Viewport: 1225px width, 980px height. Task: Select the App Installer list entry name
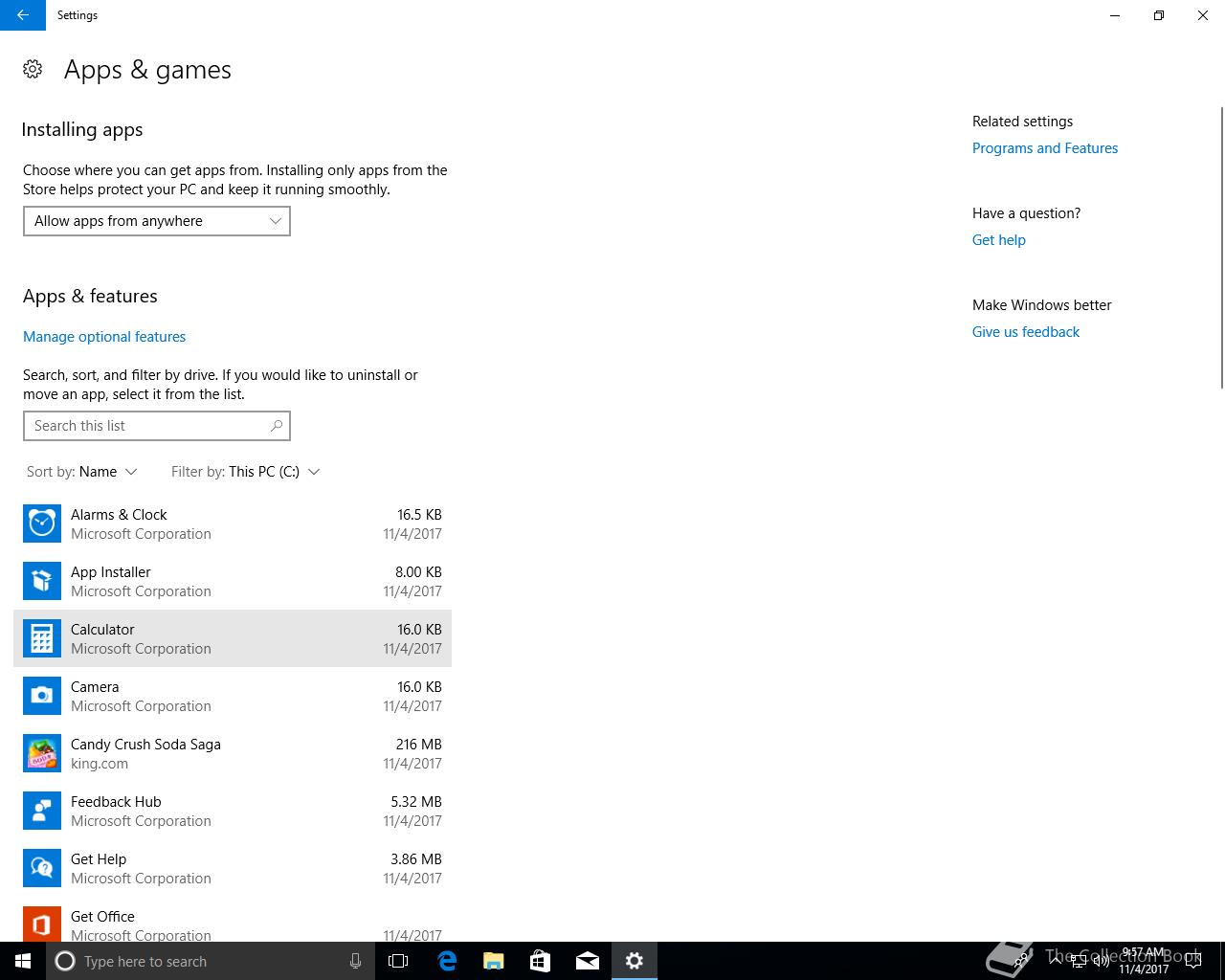click(111, 572)
